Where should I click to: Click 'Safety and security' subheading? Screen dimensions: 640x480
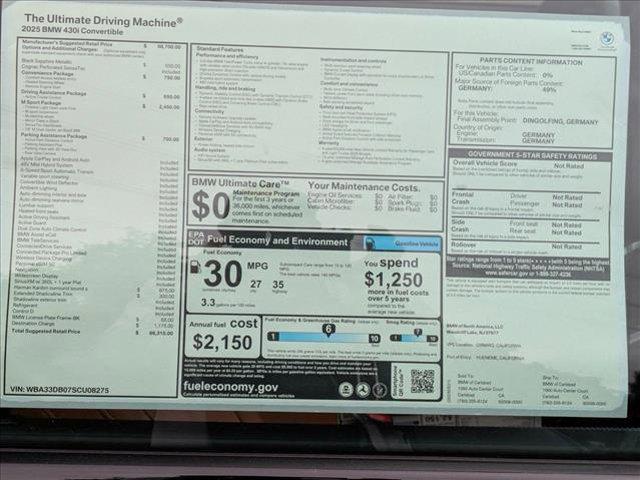pyautogui.click(x=341, y=107)
